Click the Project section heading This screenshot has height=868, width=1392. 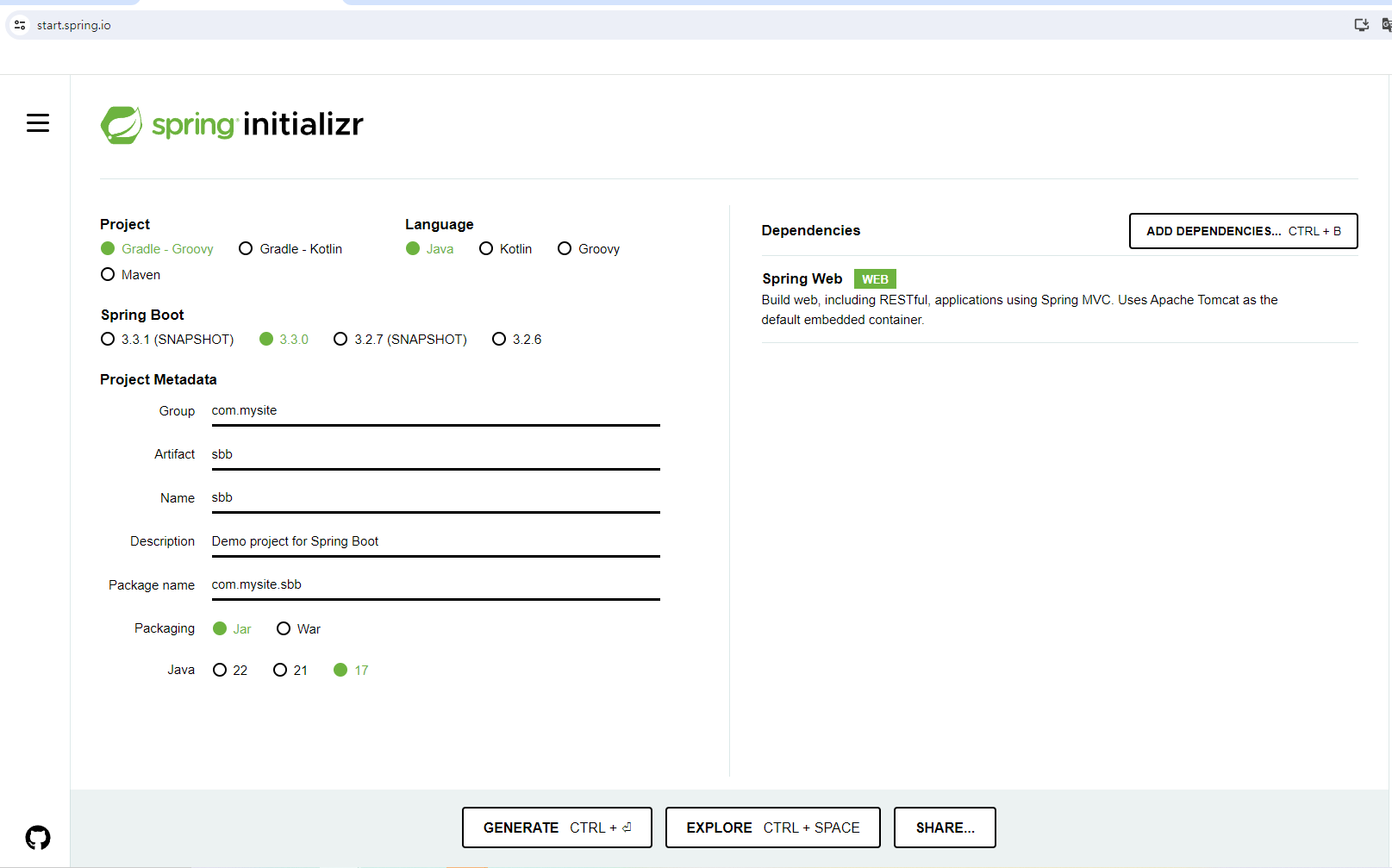click(x=125, y=224)
